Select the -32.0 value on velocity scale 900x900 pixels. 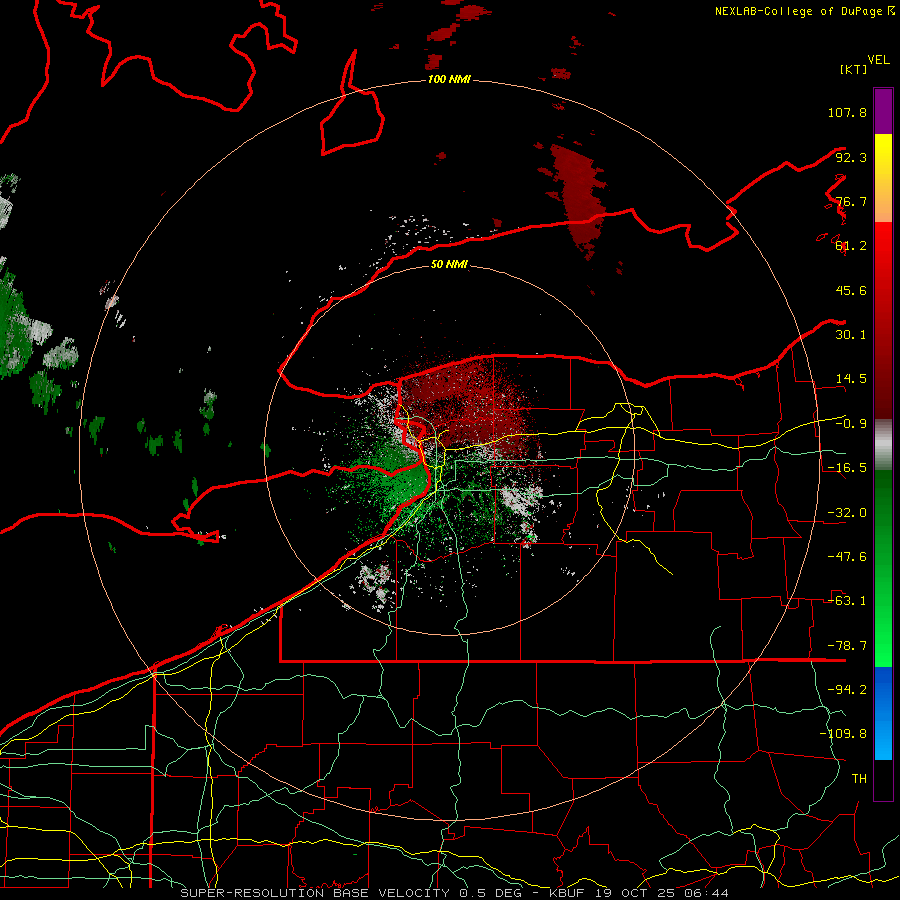click(847, 513)
